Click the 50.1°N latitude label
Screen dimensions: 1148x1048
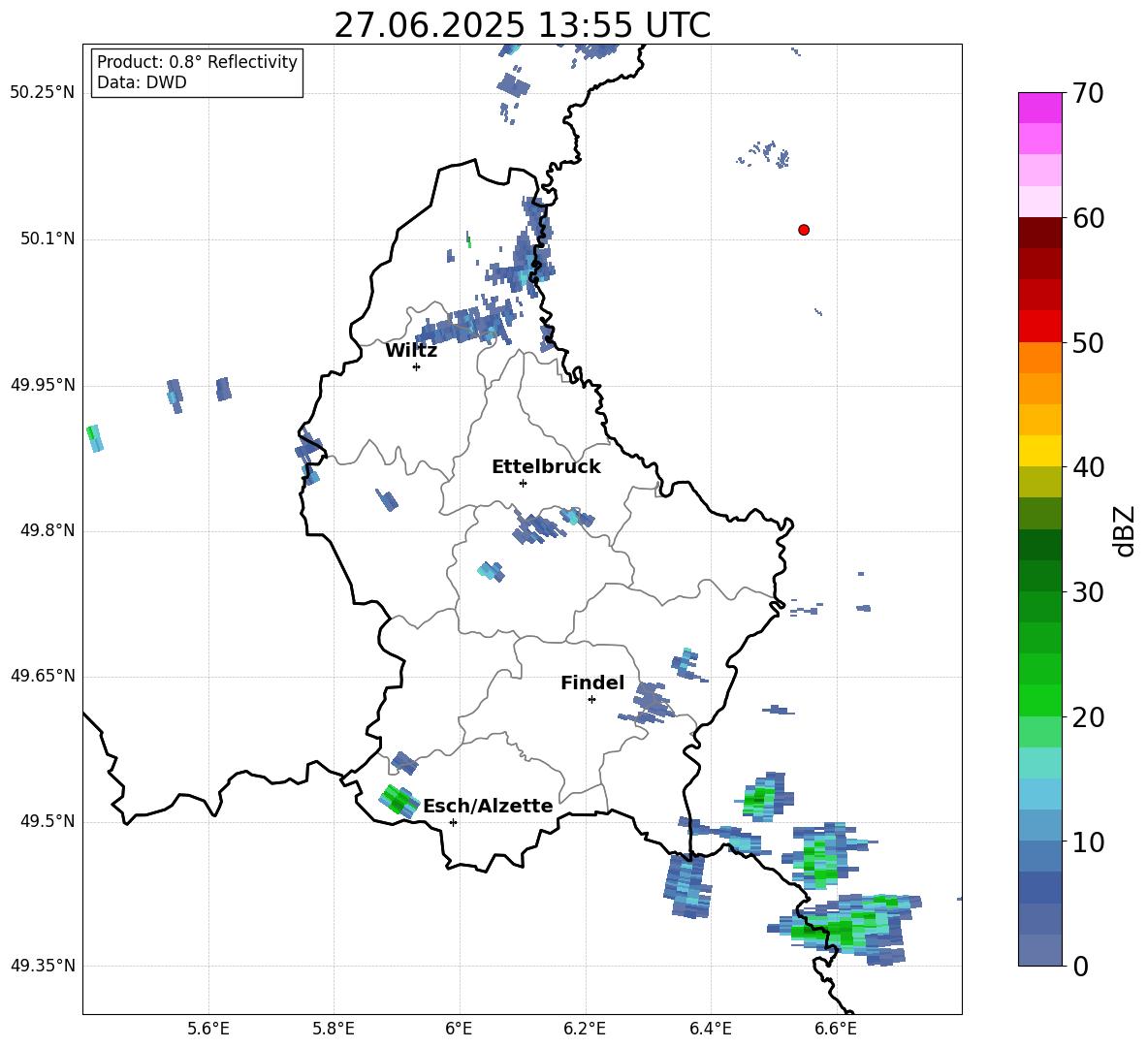(x=47, y=238)
